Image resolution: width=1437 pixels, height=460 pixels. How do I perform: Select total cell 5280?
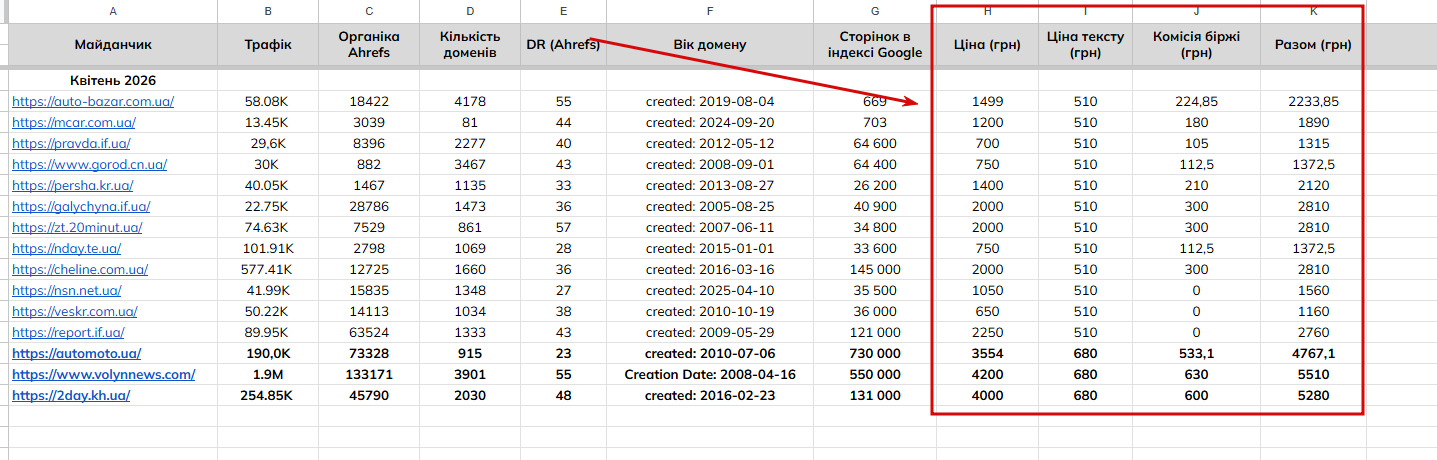(x=1313, y=396)
